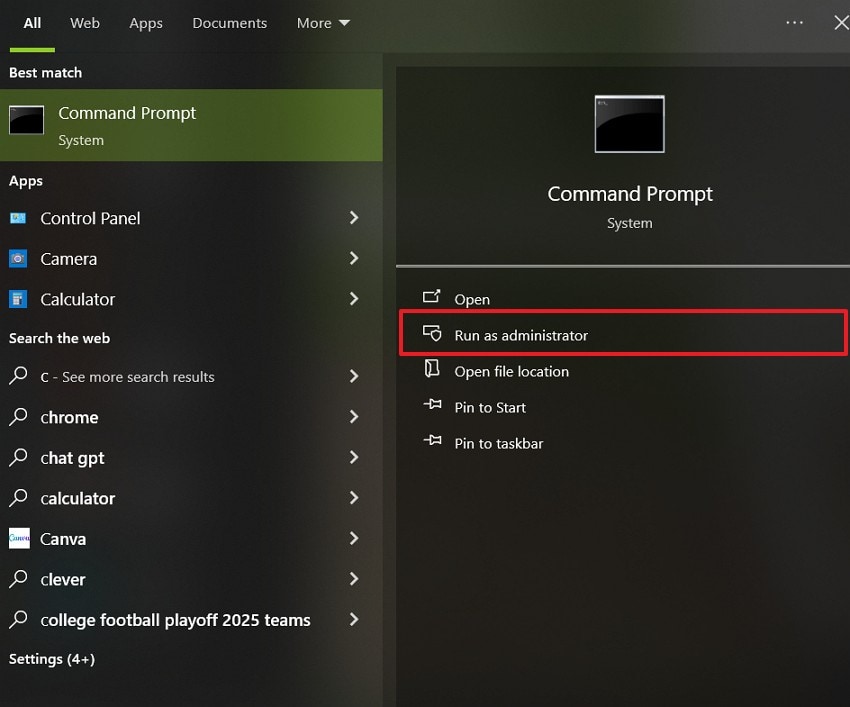Image resolution: width=850 pixels, height=707 pixels.
Task: Expand the Control Panel result chevron
Action: coord(354,218)
